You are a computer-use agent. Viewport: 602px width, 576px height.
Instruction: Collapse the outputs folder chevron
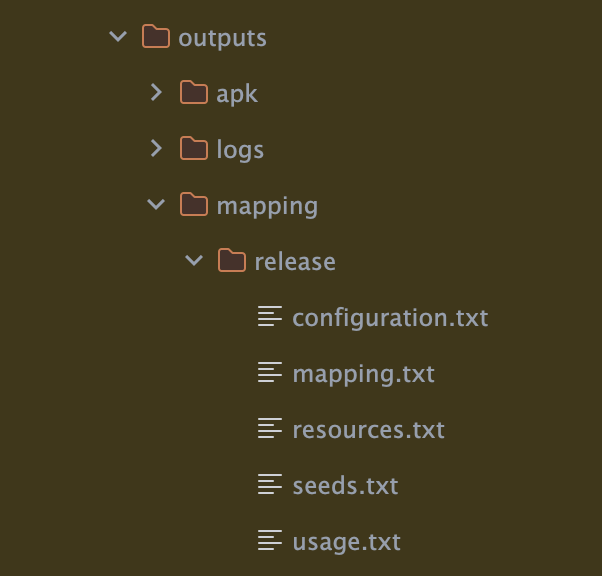[x=118, y=37]
